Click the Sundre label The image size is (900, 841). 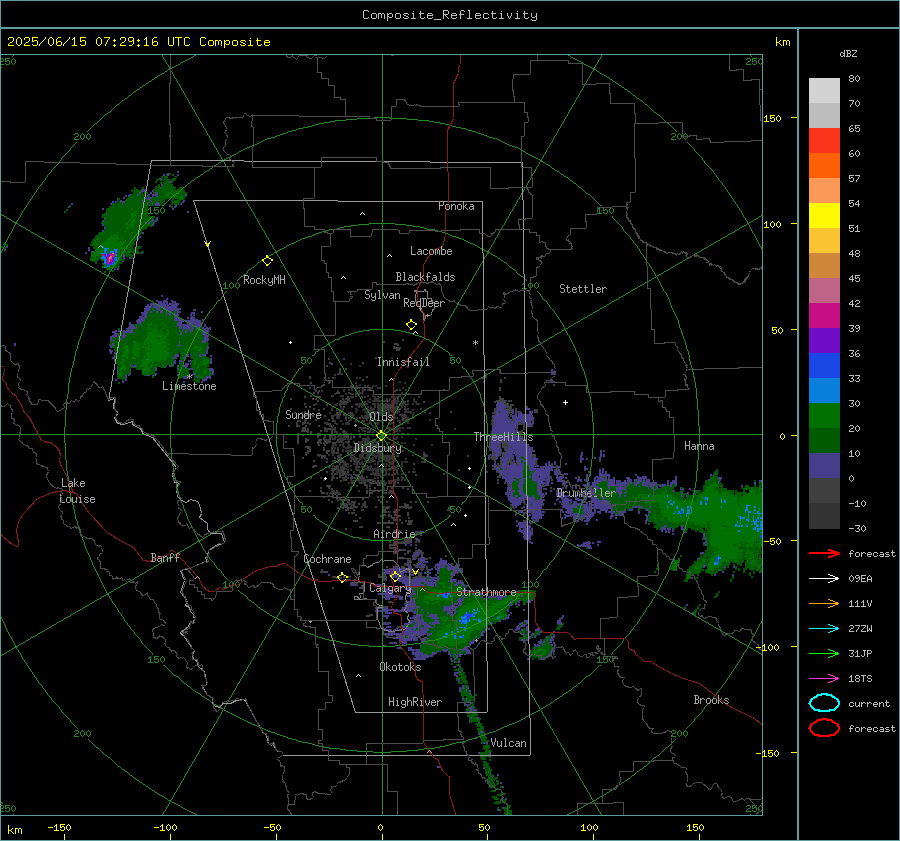tap(304, 414)
